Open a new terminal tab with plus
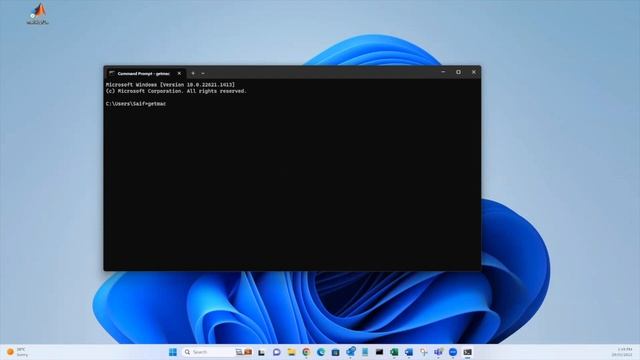Image resolution: width=640 pixels, height=360 pixels. click(193, 73)
